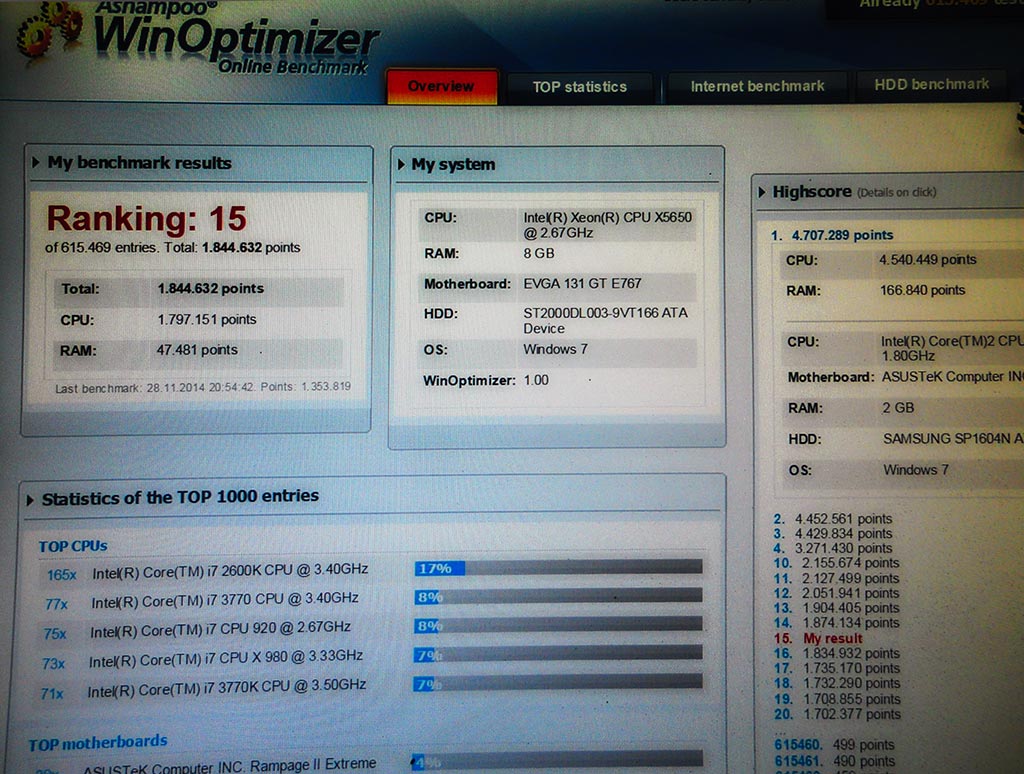The width and height of the screenshot is (1024, 774).
Task: Open highscore entry 19. 1.708.855 points
Action: coord(837,699)
